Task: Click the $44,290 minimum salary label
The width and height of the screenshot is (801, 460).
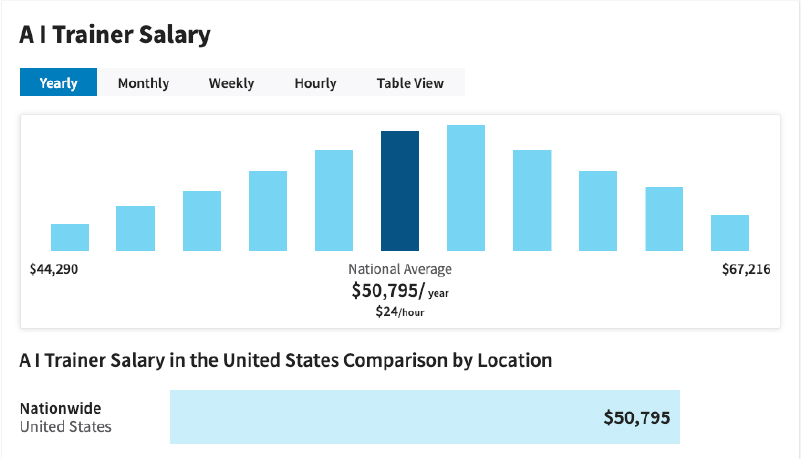Action: pos(54,269)
